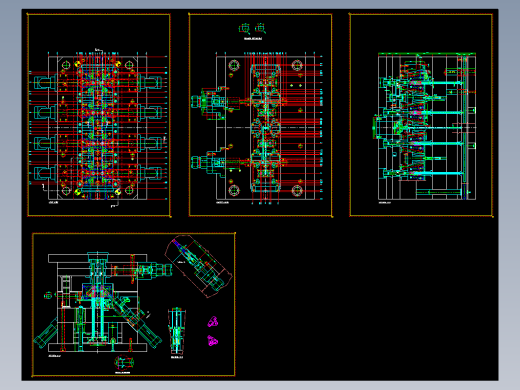Click the left projection symbol above middle drawing
The image size is (520, 390).
click(x=245, y=29)
